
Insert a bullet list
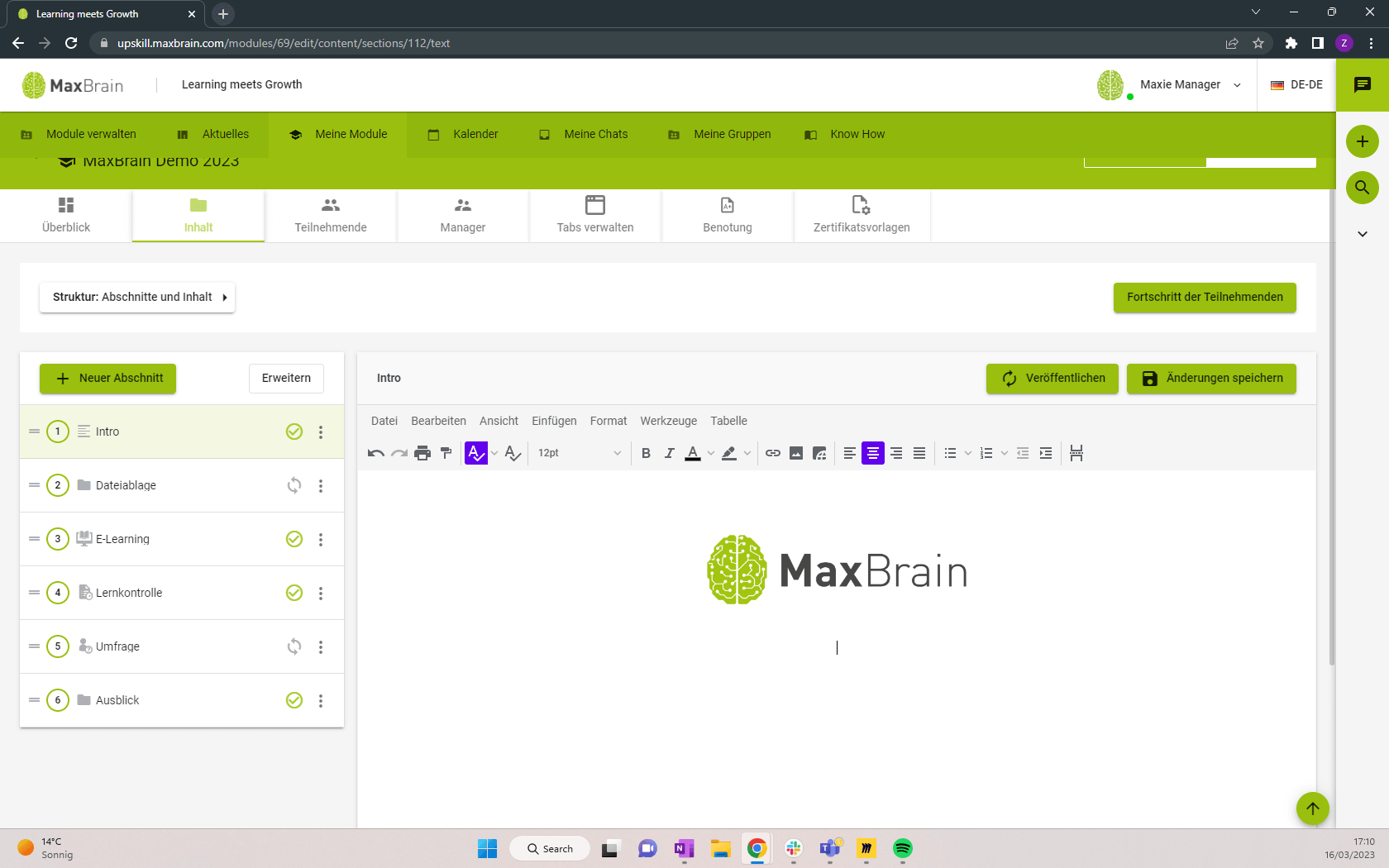[950, 453]
